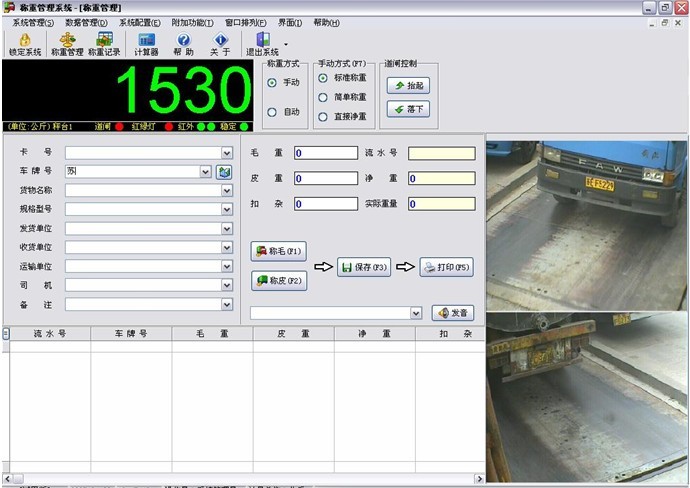Select 直接净重 radio option
This screenshot has width=690, height=488.
[x=323, y=116]
